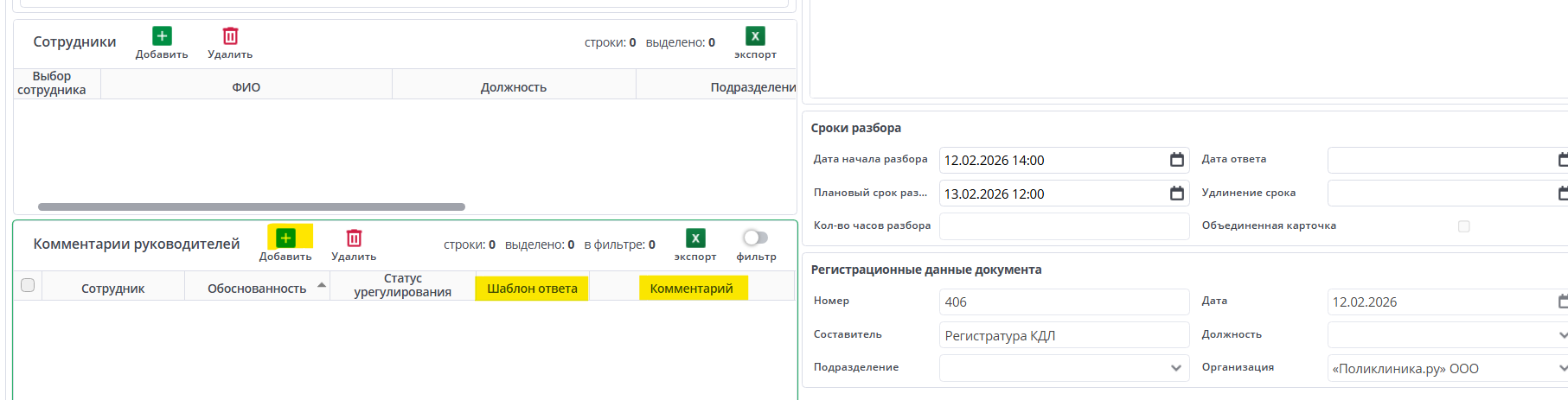Add a new manager comment
This screenshot has height=400, width=1568.
[285, 244]
